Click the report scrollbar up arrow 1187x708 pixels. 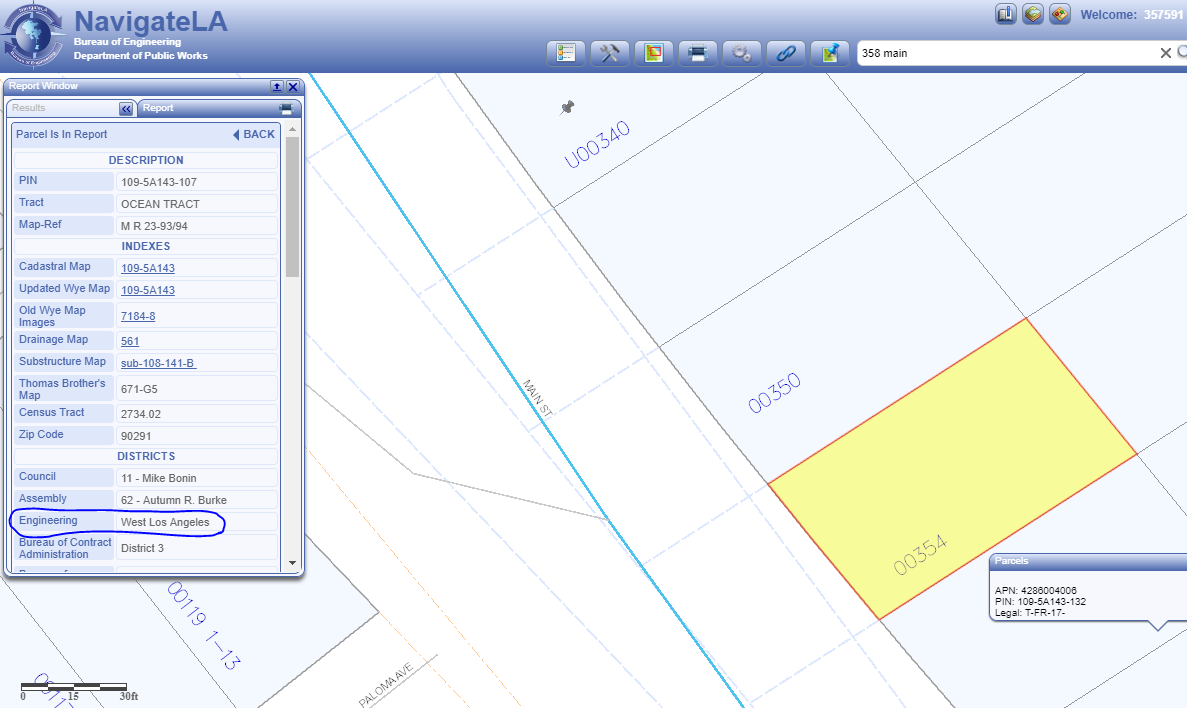293,129
